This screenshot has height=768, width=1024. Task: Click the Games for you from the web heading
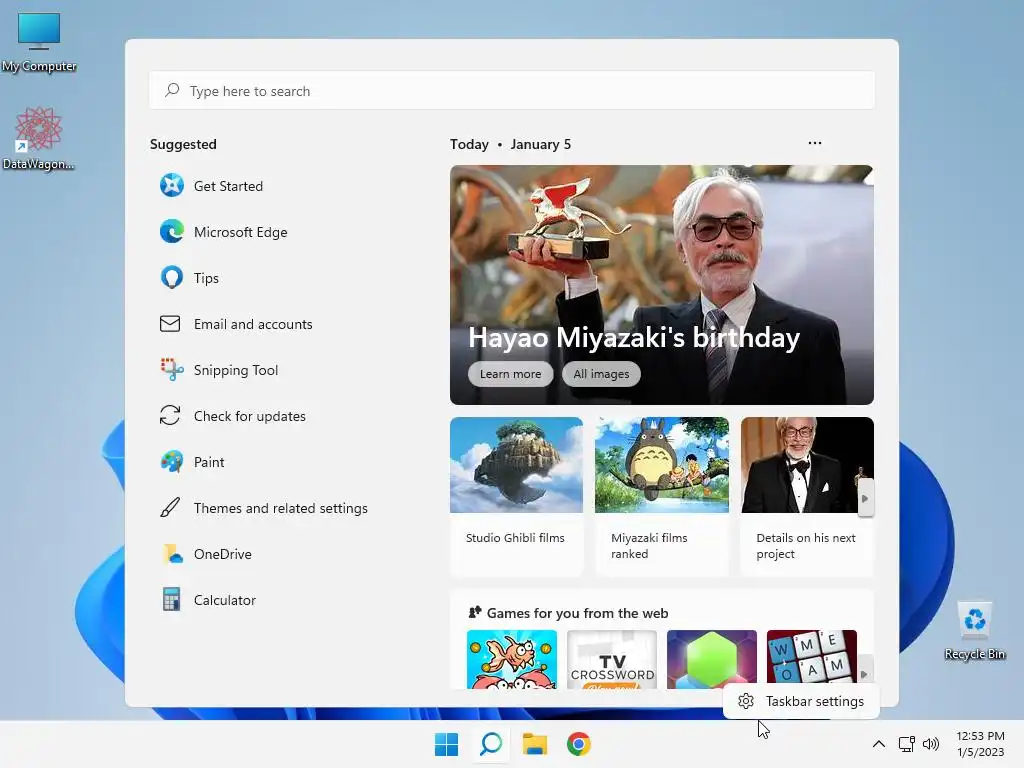[x=577, y=613]
